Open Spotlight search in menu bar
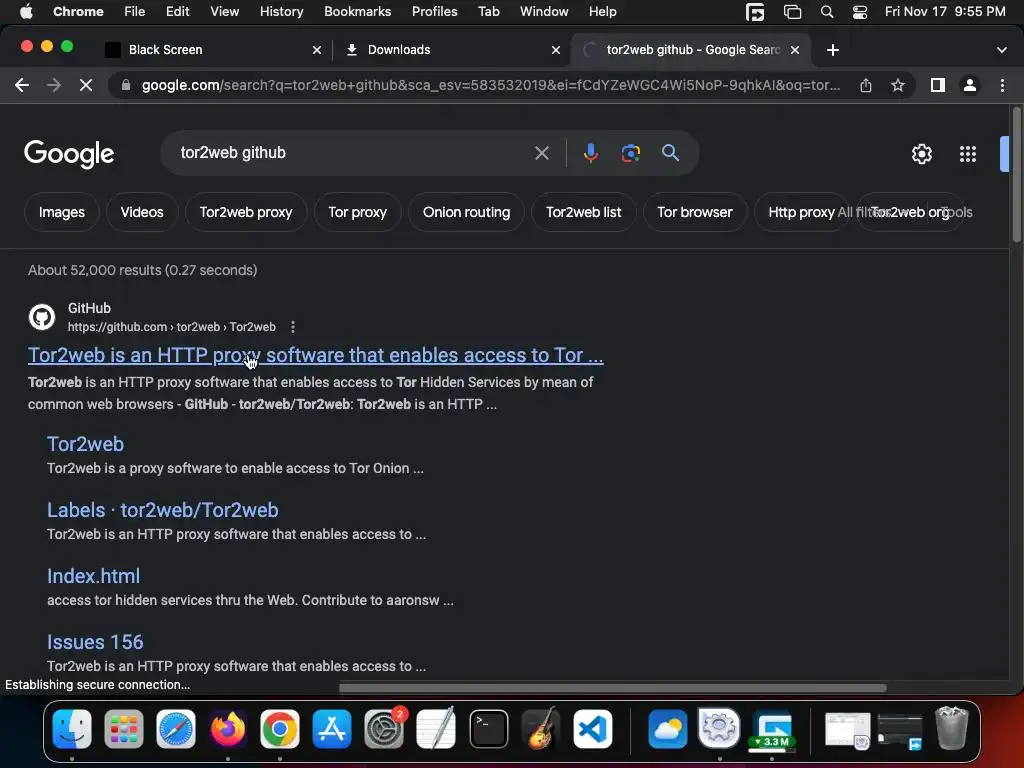 tap(827, 12)
